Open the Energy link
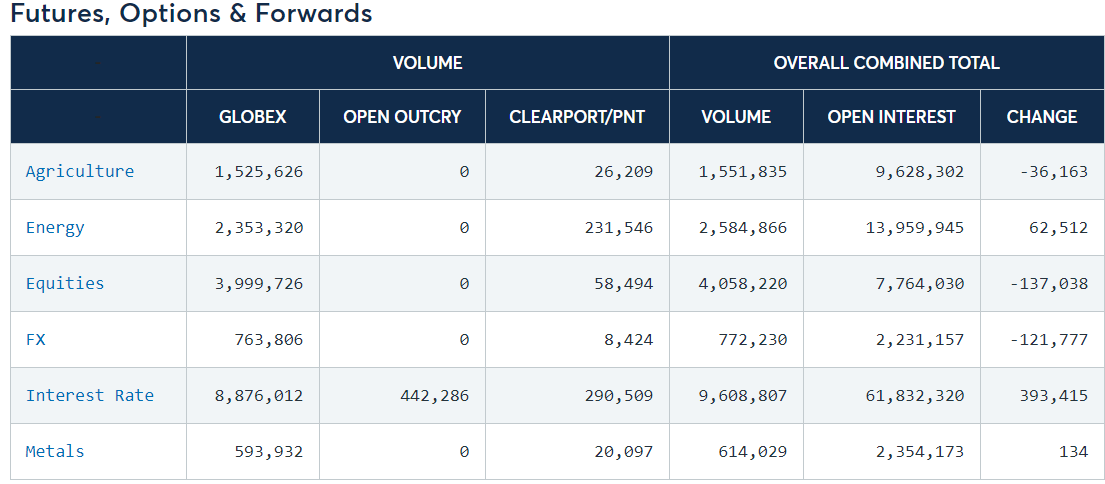The height and width of the screenshot is (484, 1105). point(55,227)
